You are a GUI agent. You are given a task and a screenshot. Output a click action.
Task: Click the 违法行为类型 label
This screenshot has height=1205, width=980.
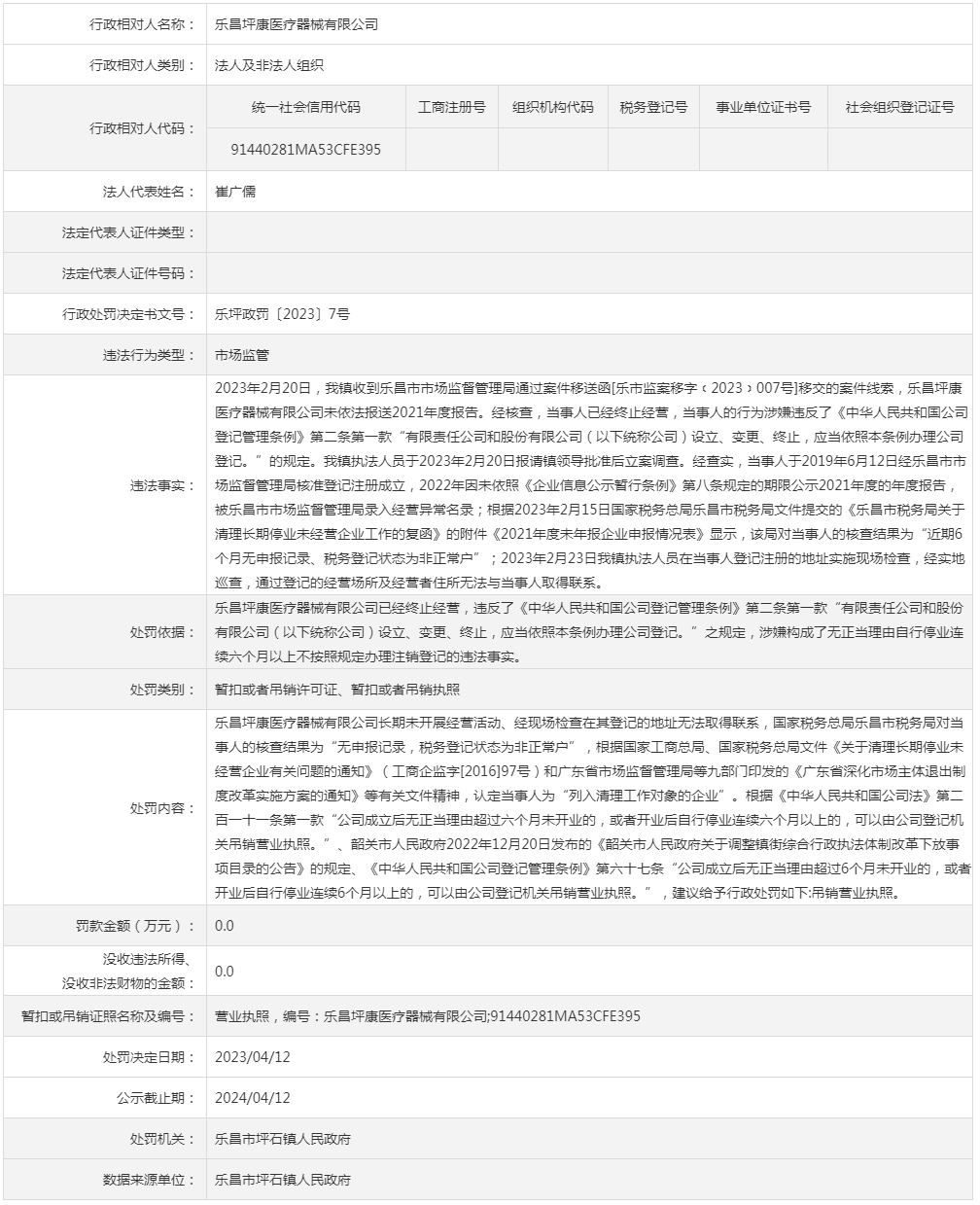click(149, 356)
